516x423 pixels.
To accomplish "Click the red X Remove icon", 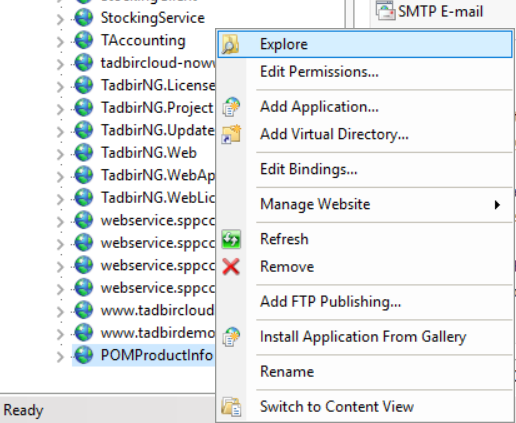I will click(231, 267).
